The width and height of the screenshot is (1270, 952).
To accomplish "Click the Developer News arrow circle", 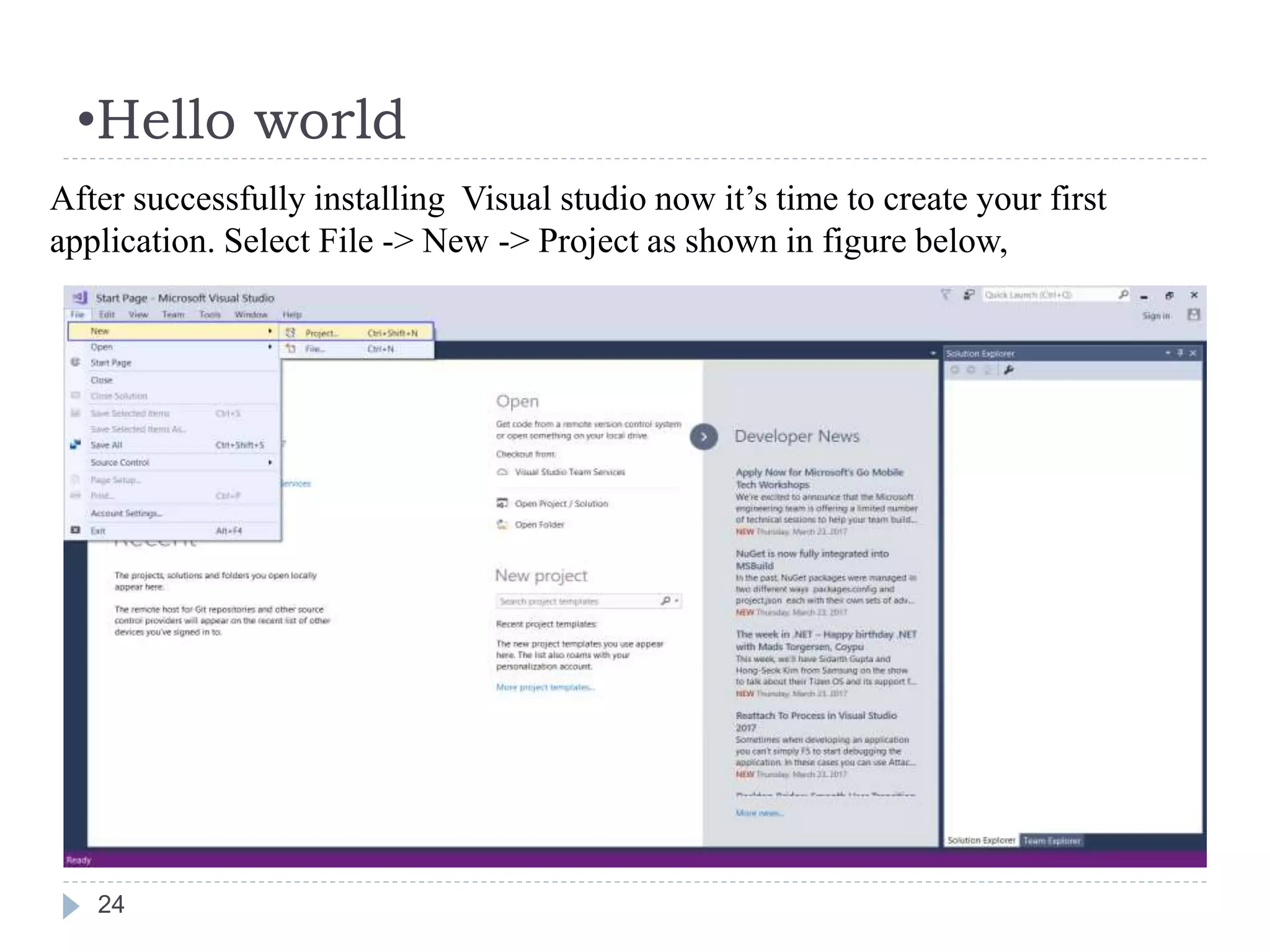I will 704,437.
